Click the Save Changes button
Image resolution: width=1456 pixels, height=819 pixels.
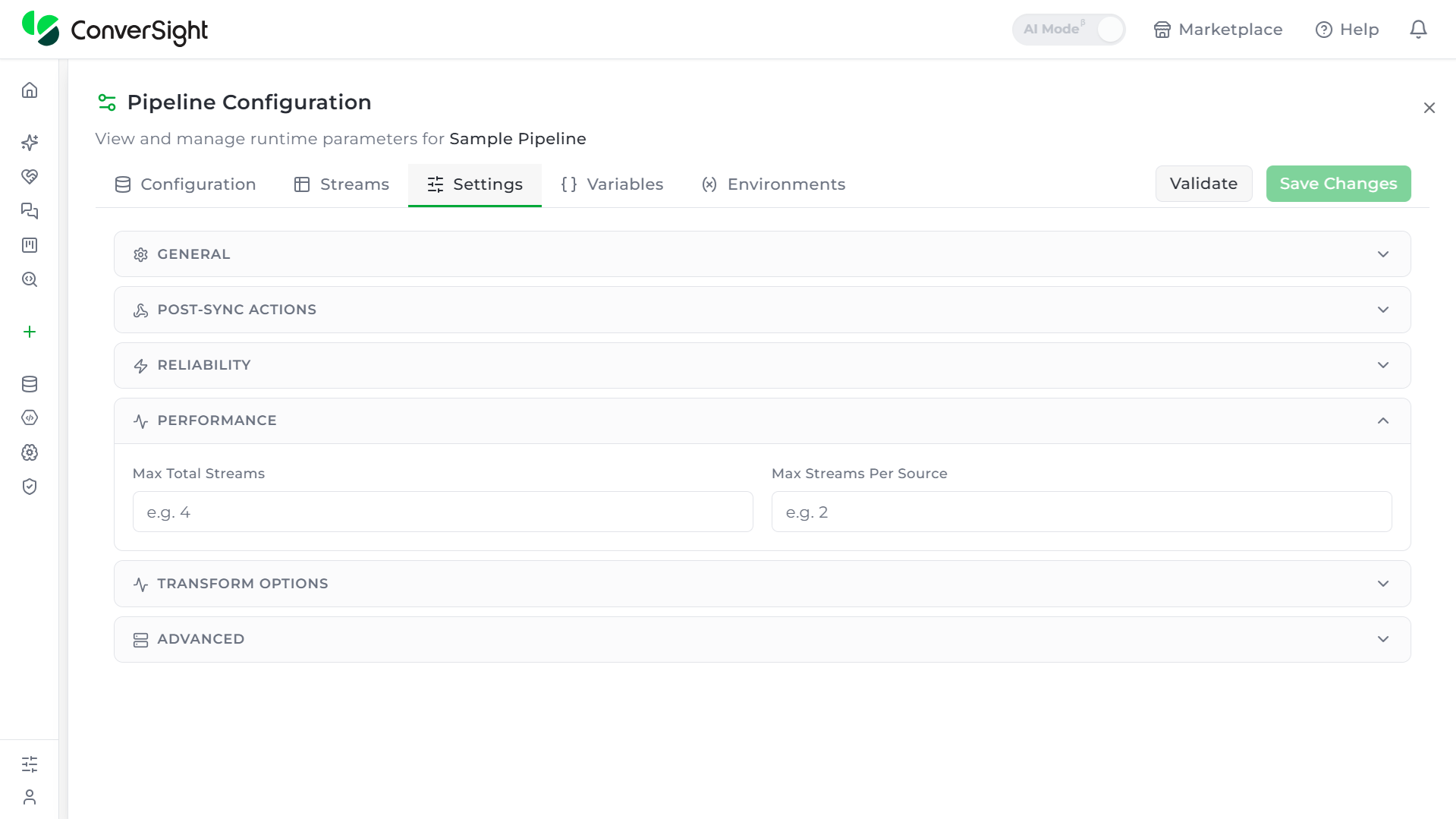(x=1338, y=184)
